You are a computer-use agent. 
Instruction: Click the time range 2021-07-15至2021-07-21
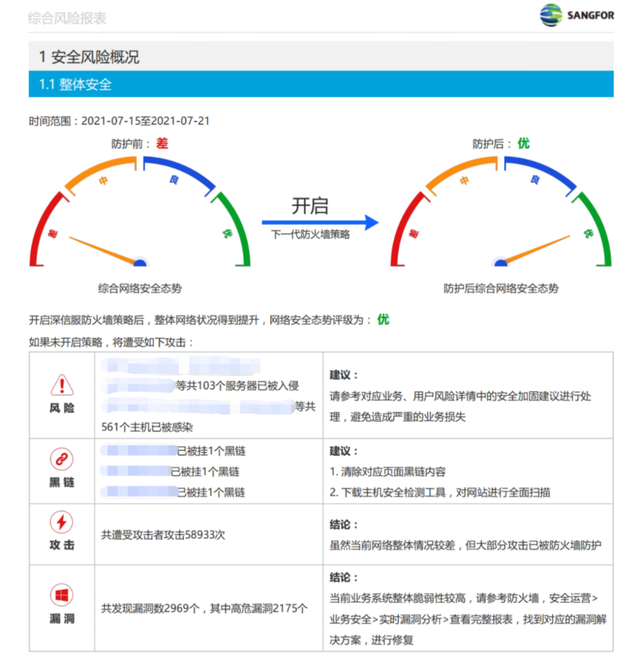tap(145, 121)
